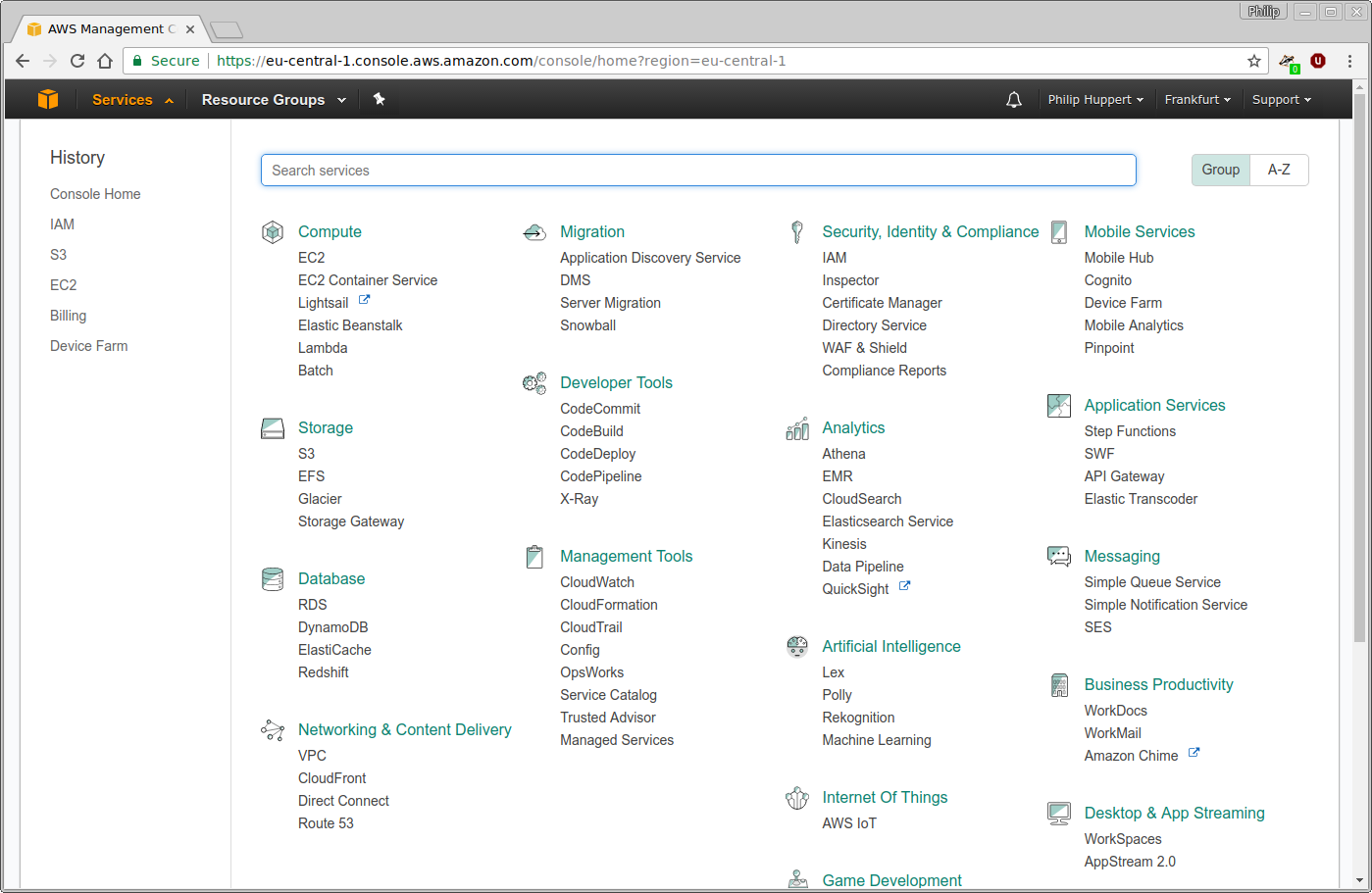The width and height of the screenshot is (1372, 893).
Task: Select the Database stack icon
Action: (272, 578)
